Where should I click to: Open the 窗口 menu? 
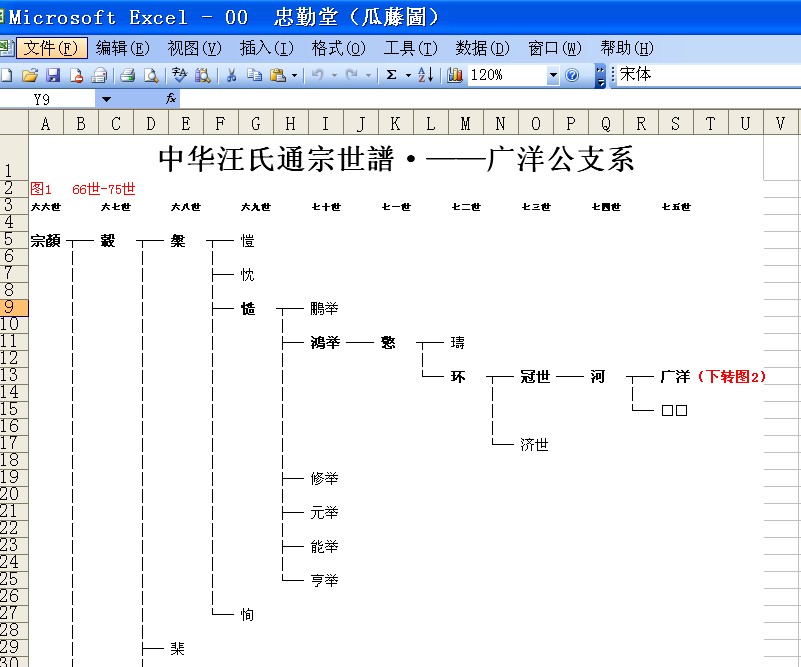pyautogui.click(x=556, y=47)
